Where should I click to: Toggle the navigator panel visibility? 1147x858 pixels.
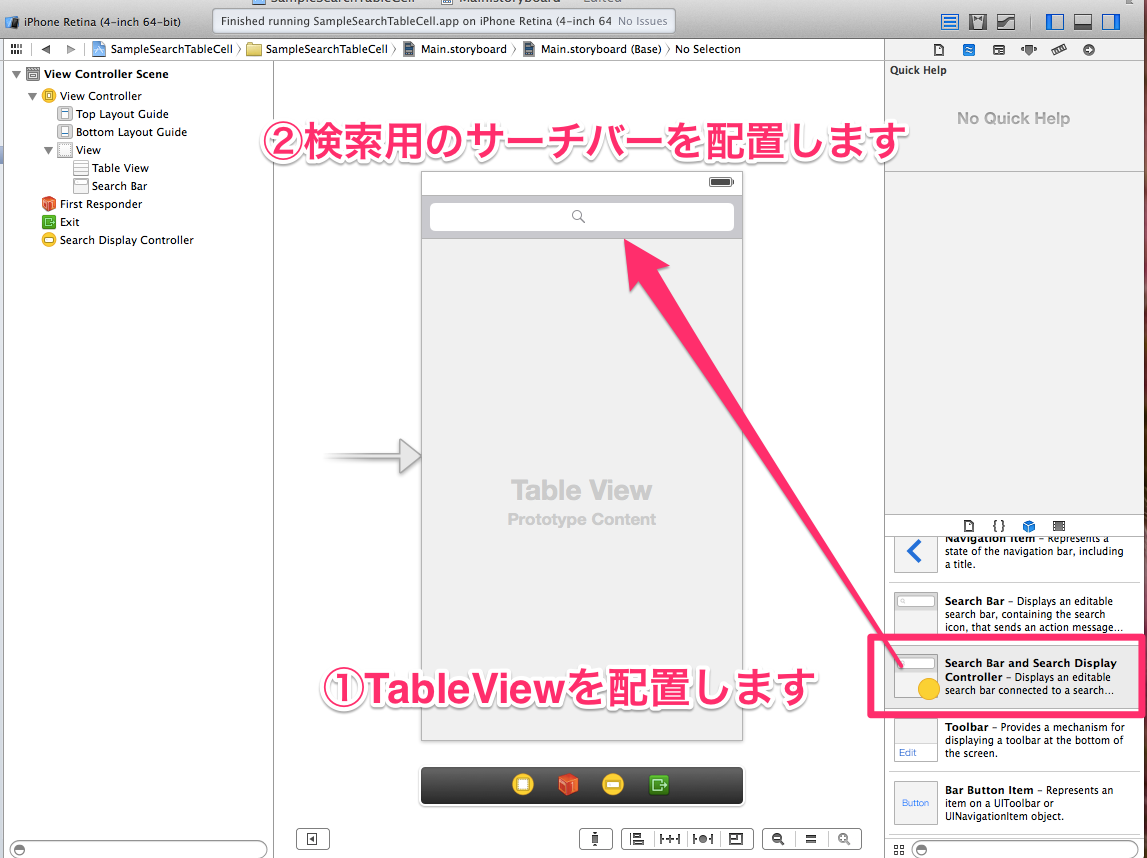pyautogui.click(x=1054, y=21)
